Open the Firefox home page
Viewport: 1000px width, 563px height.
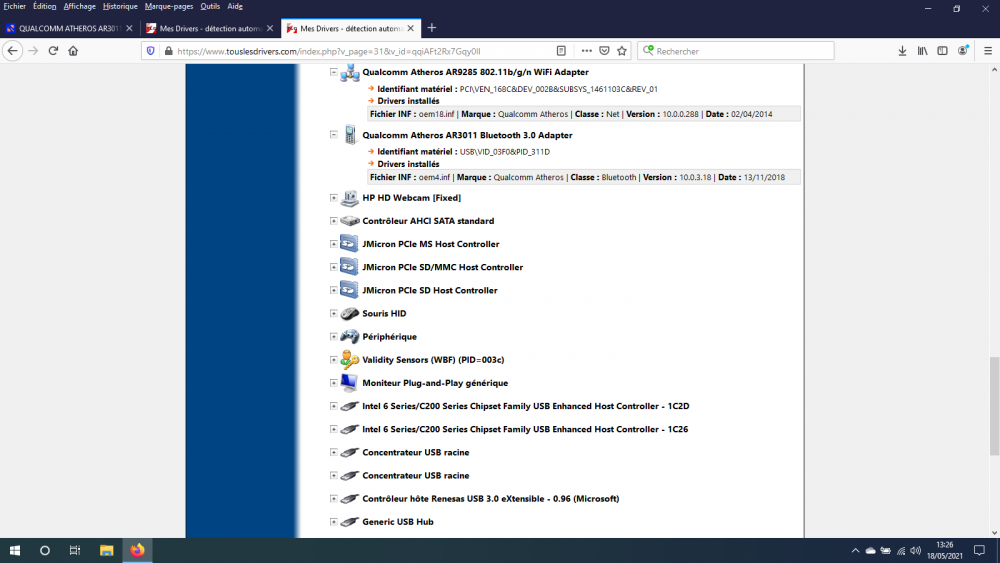[73, 51]
